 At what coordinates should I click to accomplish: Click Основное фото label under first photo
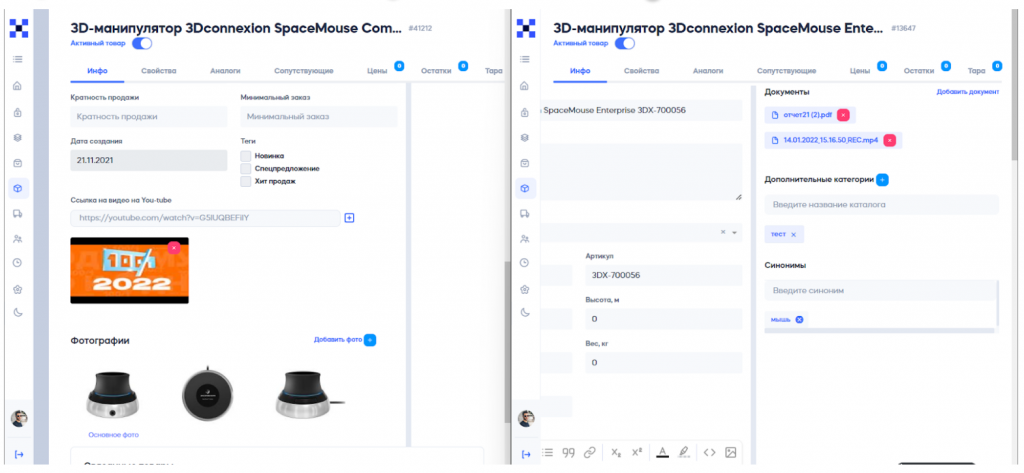click(114, 434)
